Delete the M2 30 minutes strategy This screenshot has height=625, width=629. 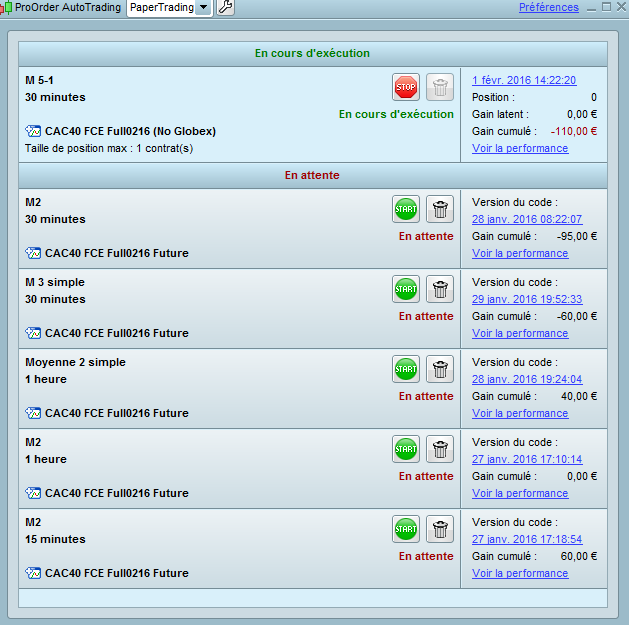click(440, 209)
